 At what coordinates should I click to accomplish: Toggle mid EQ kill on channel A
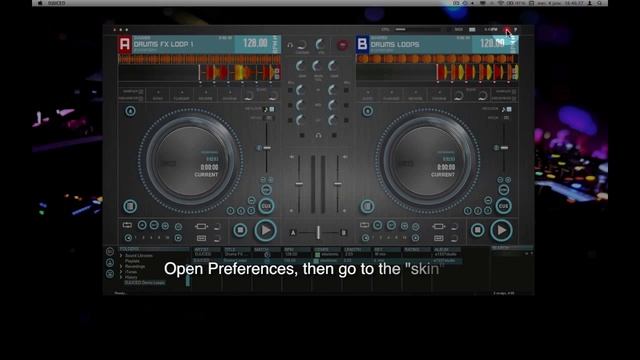click(290, 105)
